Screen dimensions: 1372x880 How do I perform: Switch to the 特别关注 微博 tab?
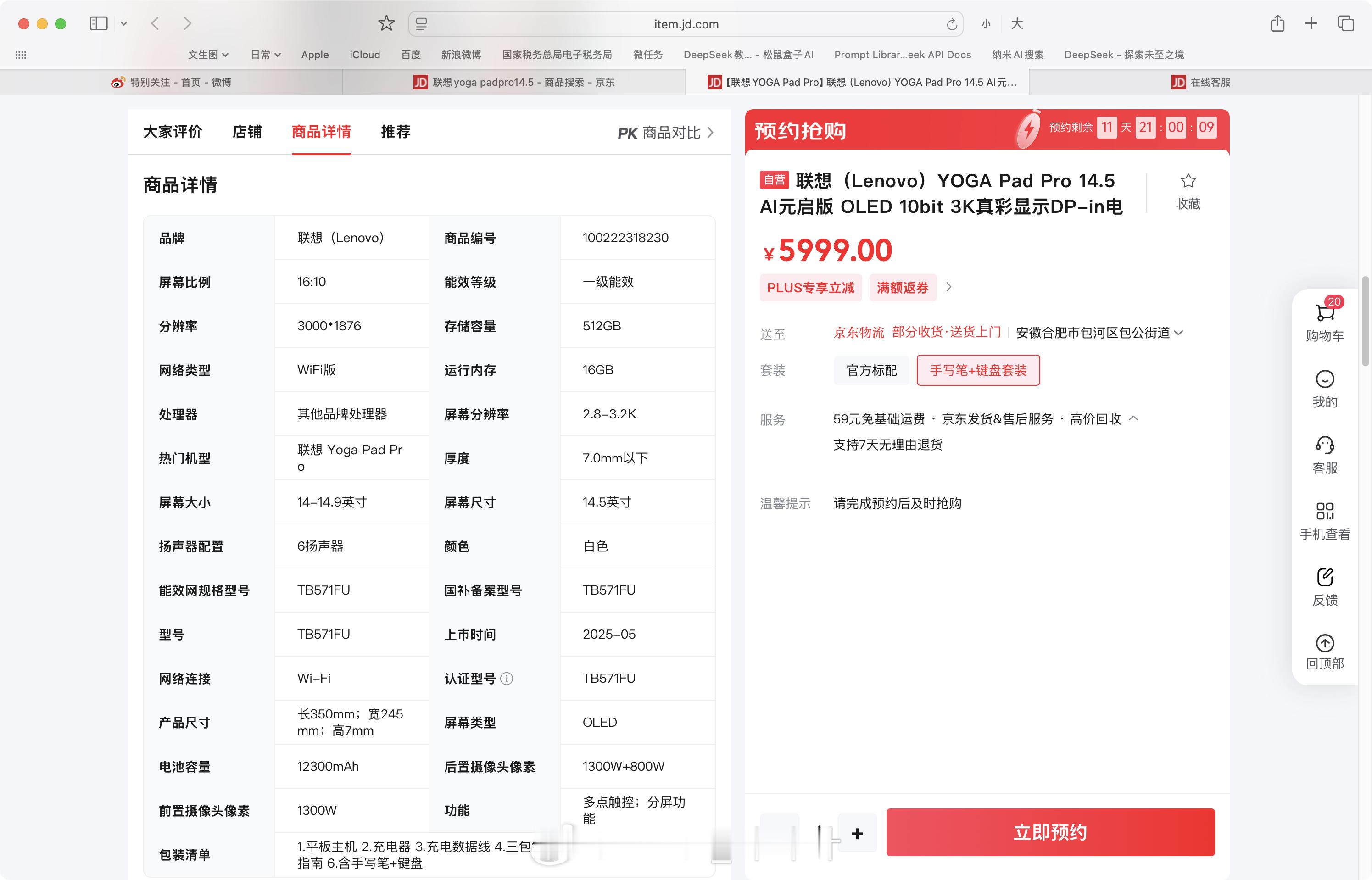(172, 82)
